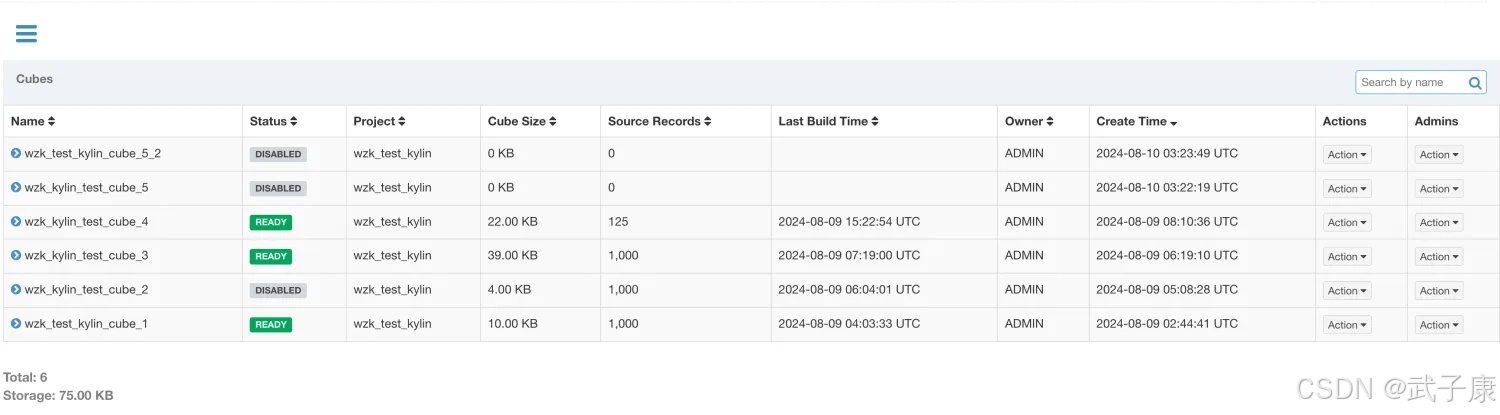Click cube name wzk_kylin_test_cube_2
The image size is (1500, 415).
[x=86, y=290]
